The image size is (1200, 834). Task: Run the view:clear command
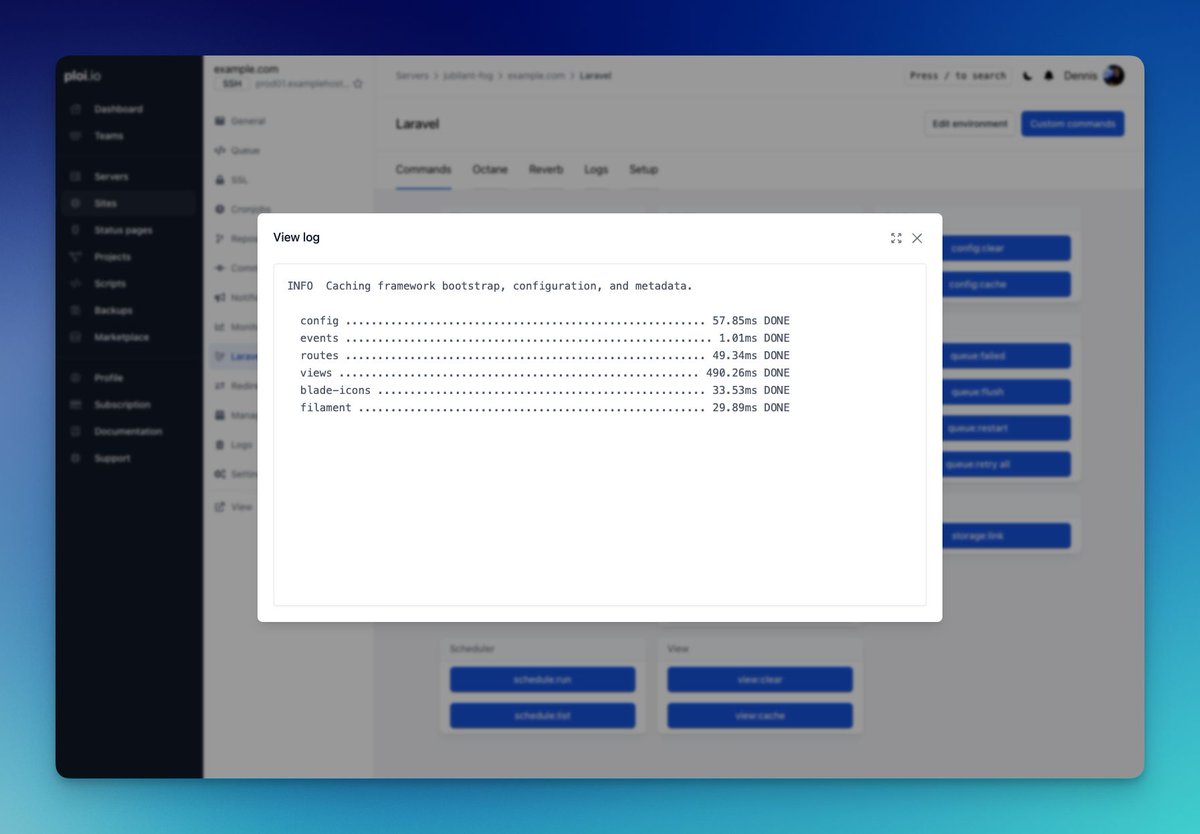(760, 680)
